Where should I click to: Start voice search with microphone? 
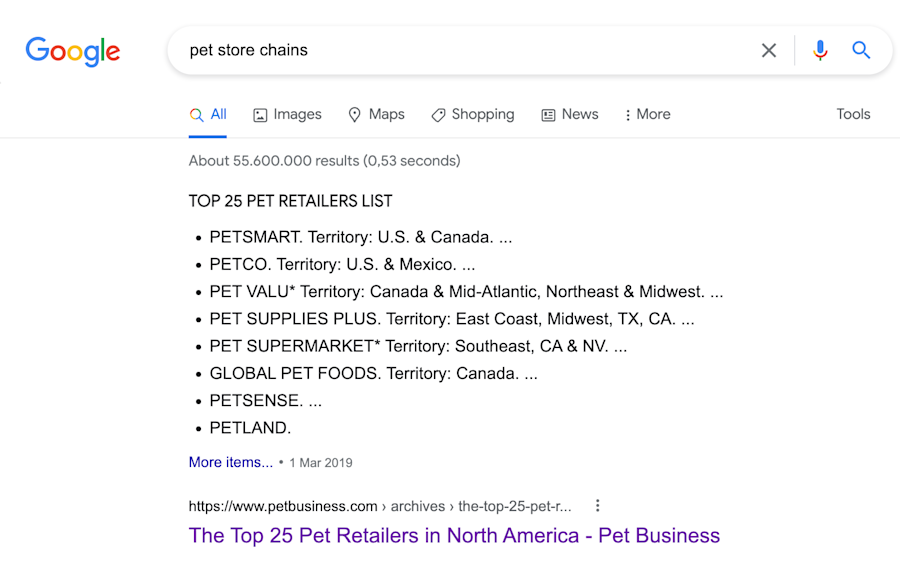pos(820,50)
